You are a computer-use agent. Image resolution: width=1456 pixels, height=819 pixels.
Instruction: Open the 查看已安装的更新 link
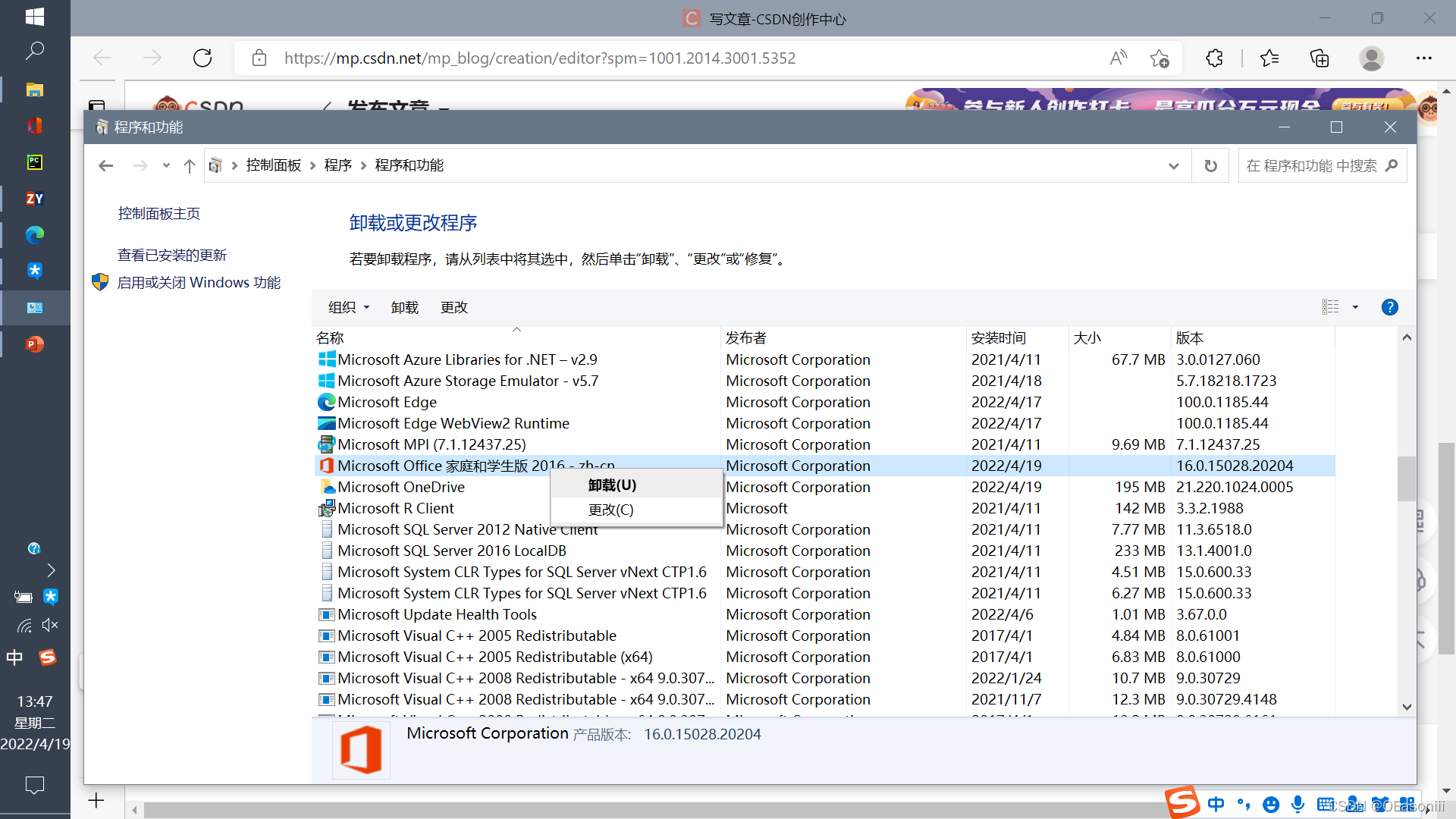click(x=172, y=256)
